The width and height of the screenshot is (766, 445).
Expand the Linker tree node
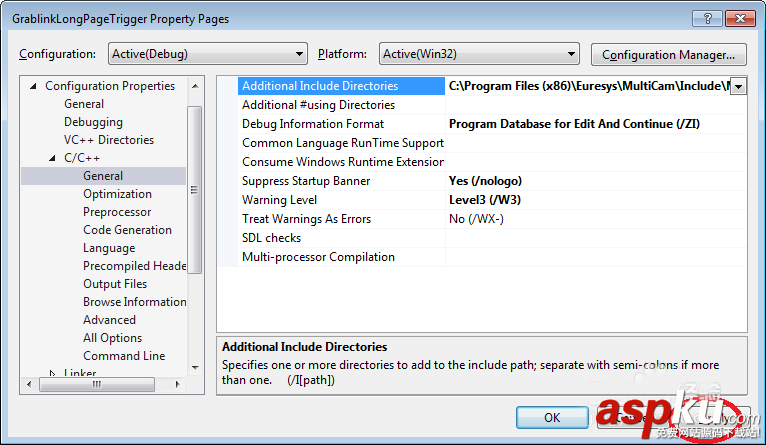[53, 374]
